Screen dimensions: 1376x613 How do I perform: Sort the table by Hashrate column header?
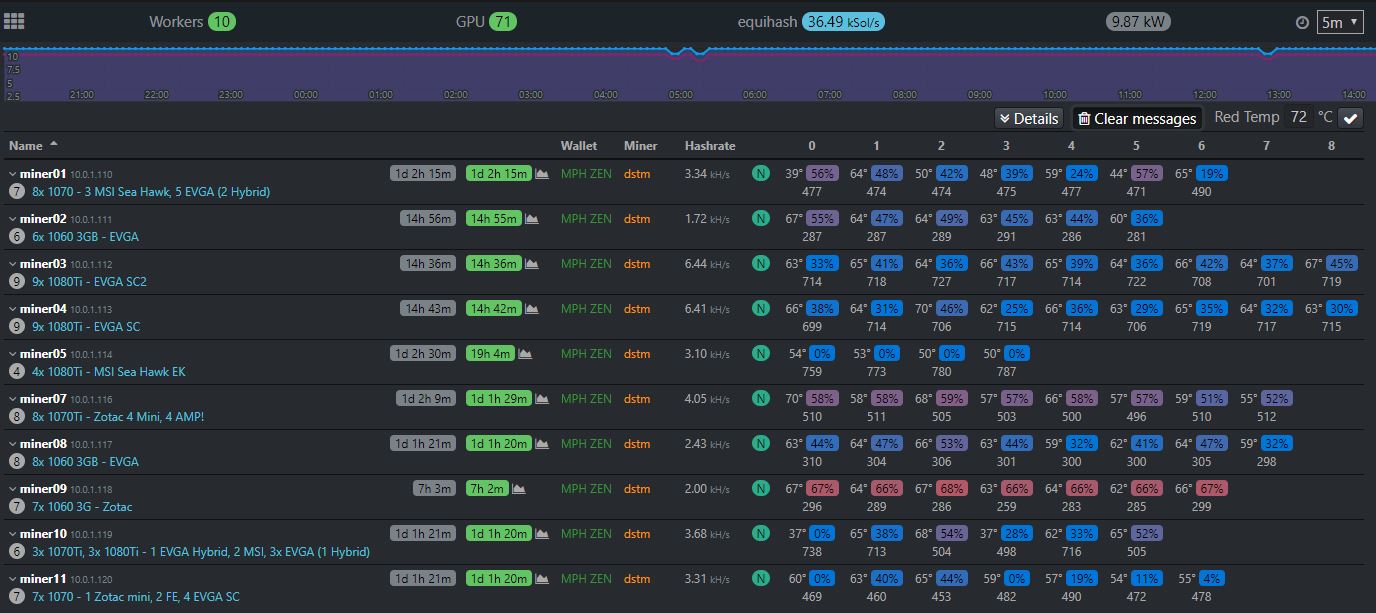coord(710,146)
